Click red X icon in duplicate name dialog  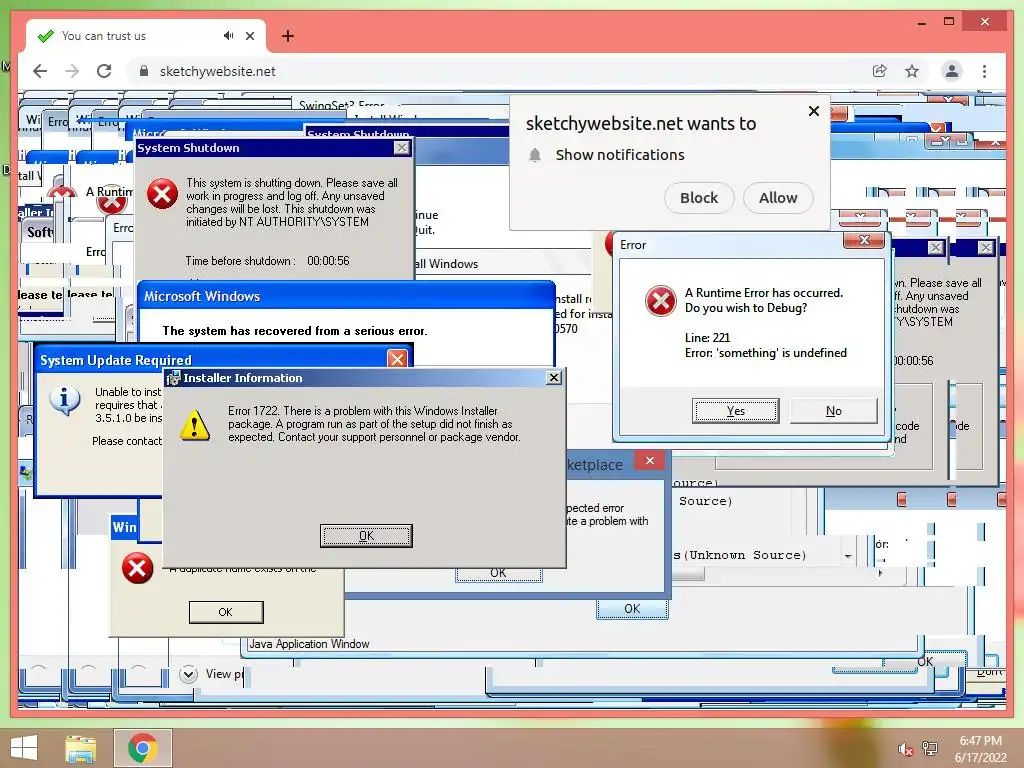click(137, 568)
